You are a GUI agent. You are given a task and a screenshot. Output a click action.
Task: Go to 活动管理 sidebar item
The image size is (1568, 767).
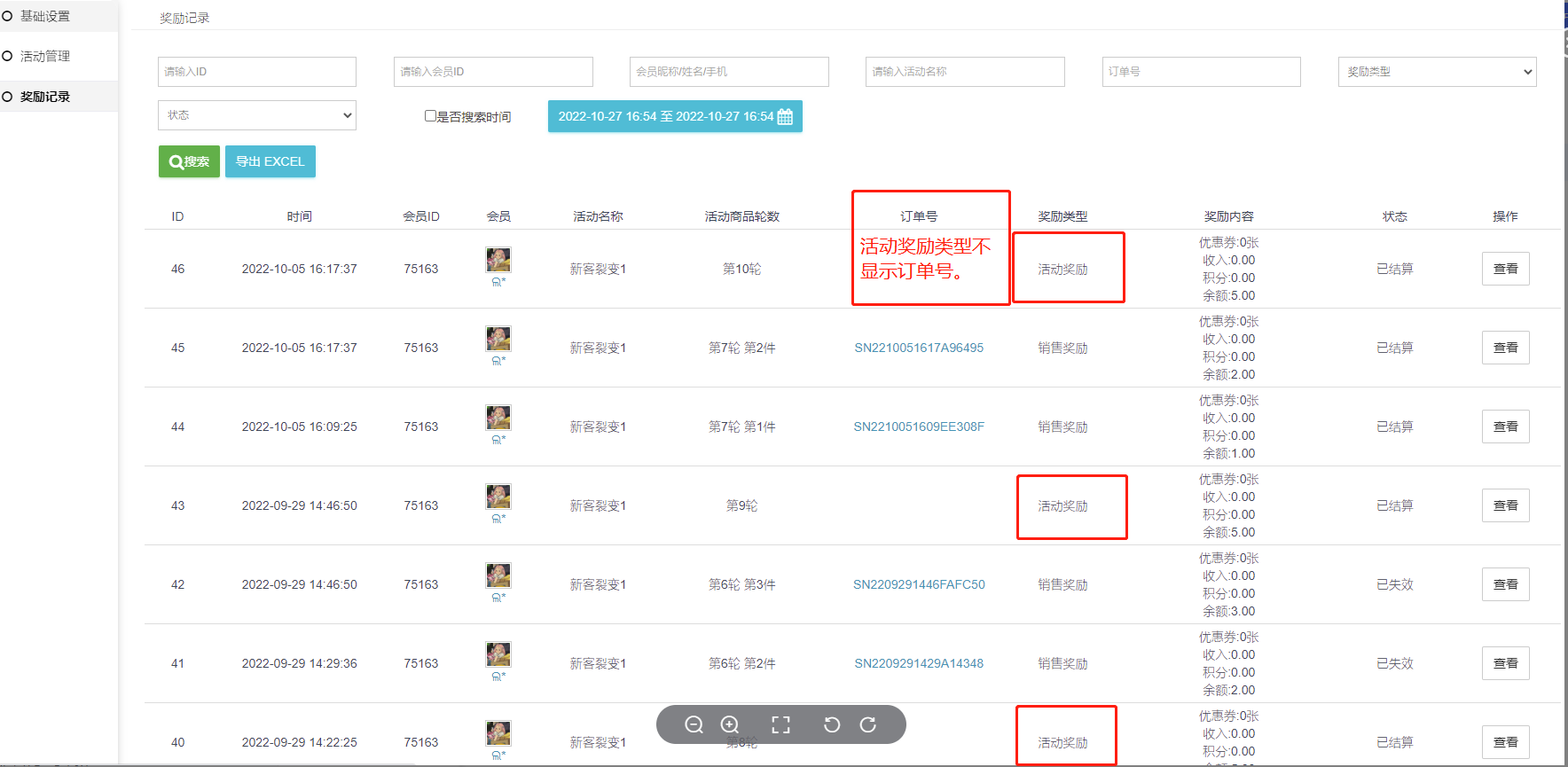click(45, 56)
